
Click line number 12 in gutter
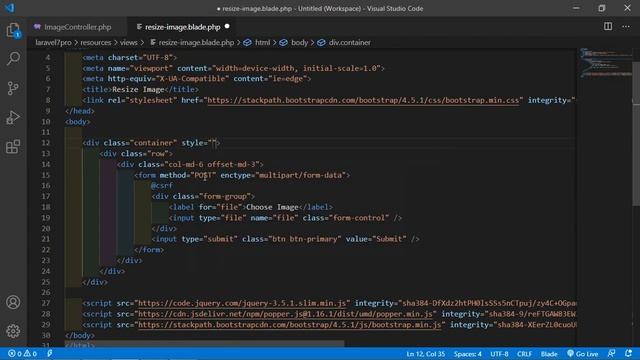[x=46, y=143]
